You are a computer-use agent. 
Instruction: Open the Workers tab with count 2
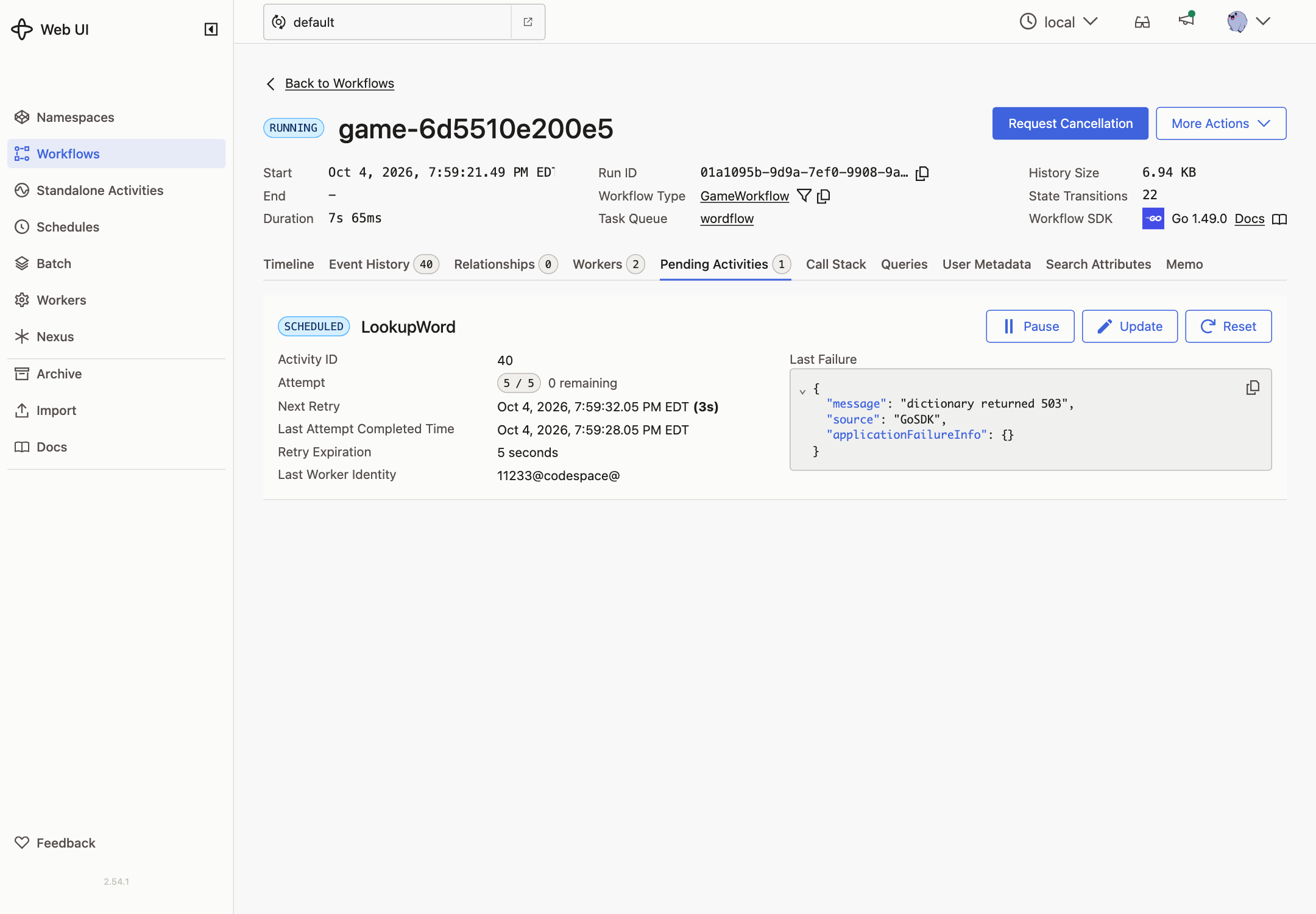pos(609,264)
